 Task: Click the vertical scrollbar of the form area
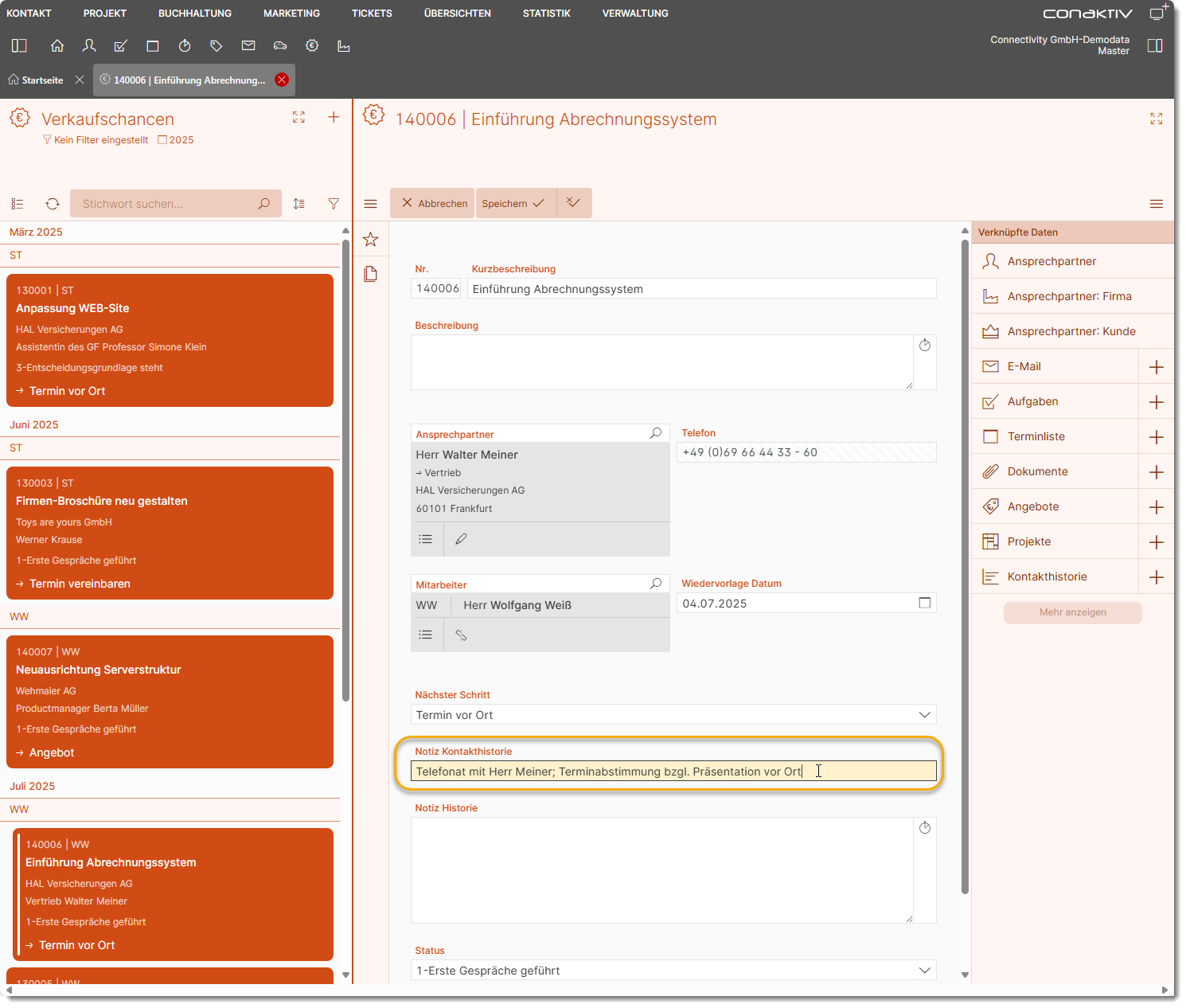click(x=966, y=557)
